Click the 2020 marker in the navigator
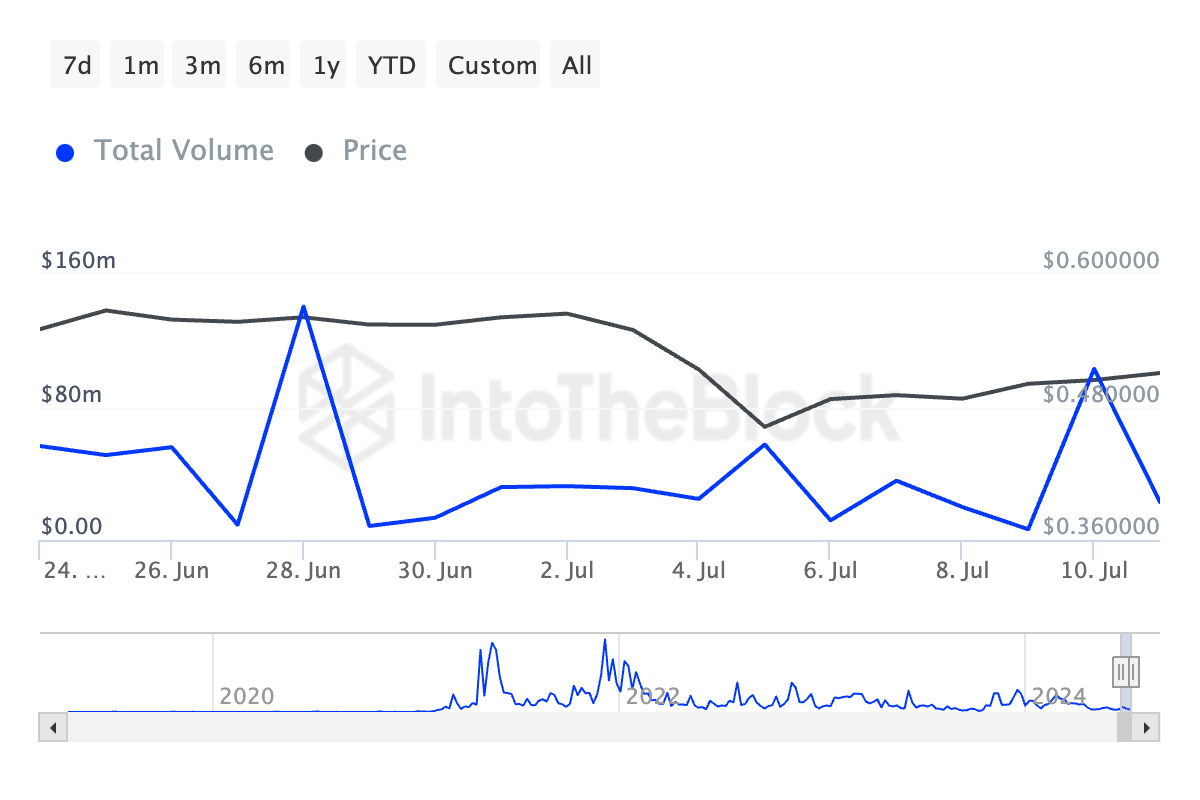 pyautogui.click(x=246, y=696)
